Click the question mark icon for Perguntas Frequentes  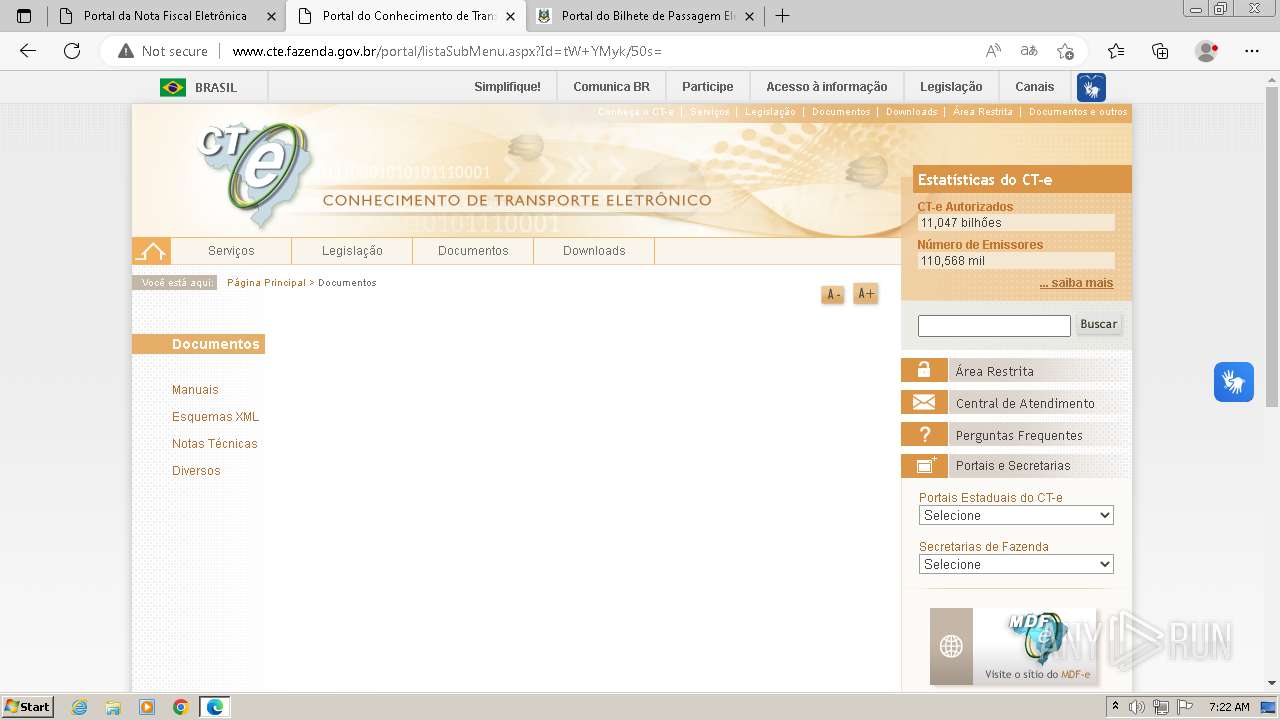tap(924, 434)
